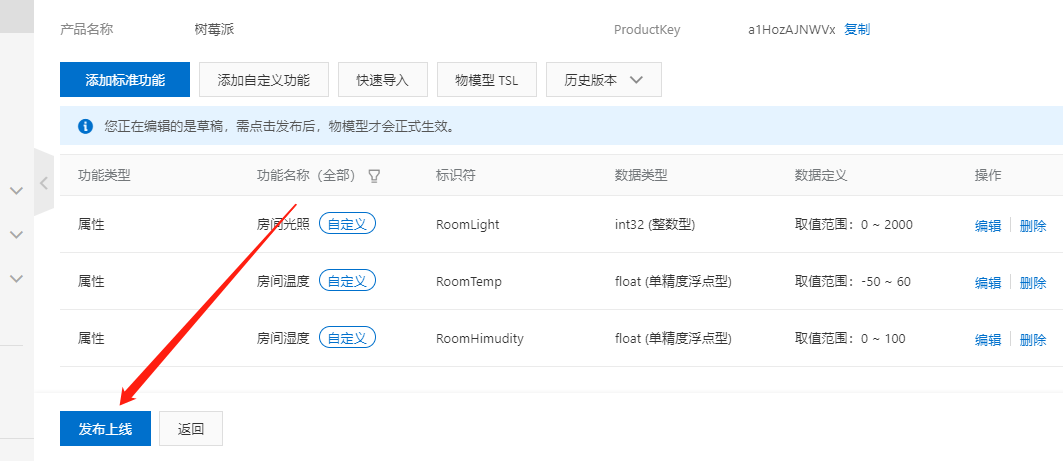Viewport: 1063px width, 461px height.
Task: Delete the RoomHimudity property row
Action: [x=1032, y=340]
